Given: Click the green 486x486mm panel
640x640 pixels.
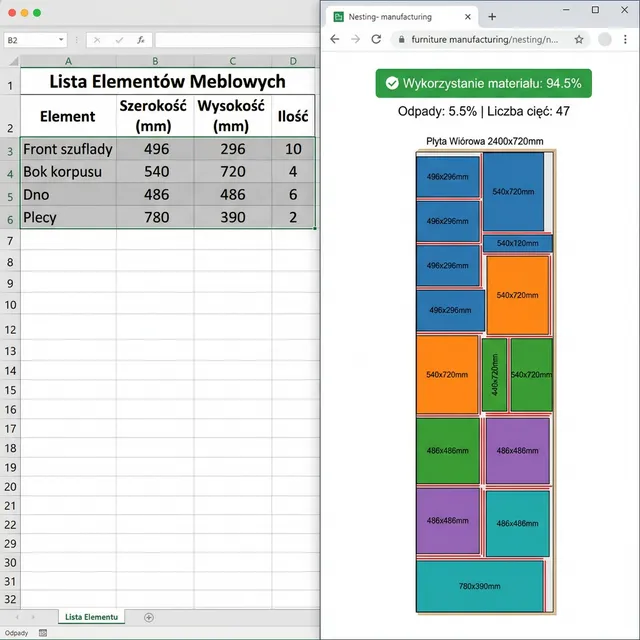Looking at the screenshot, I should pyautogui.click(x=448, y=451).
